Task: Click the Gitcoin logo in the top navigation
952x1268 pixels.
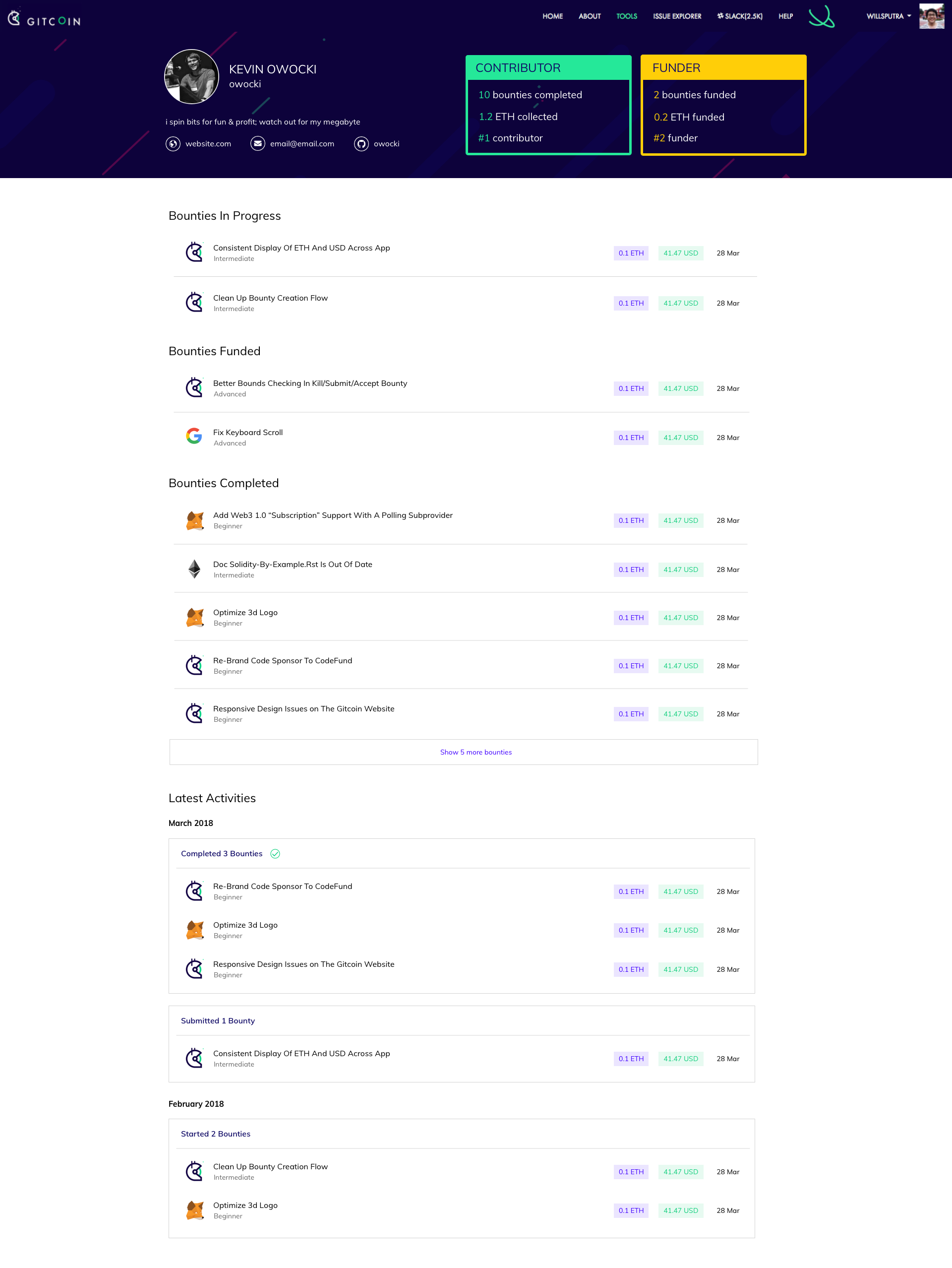Action: tap(43, 18)
